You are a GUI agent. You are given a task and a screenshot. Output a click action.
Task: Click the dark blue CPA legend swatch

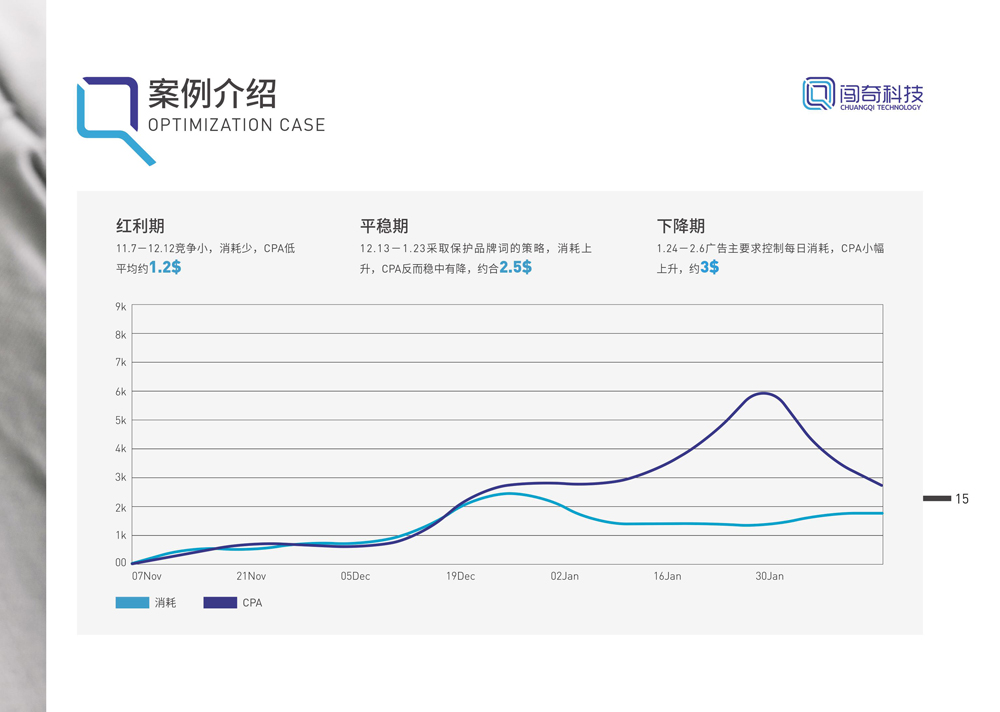point(220,603)
